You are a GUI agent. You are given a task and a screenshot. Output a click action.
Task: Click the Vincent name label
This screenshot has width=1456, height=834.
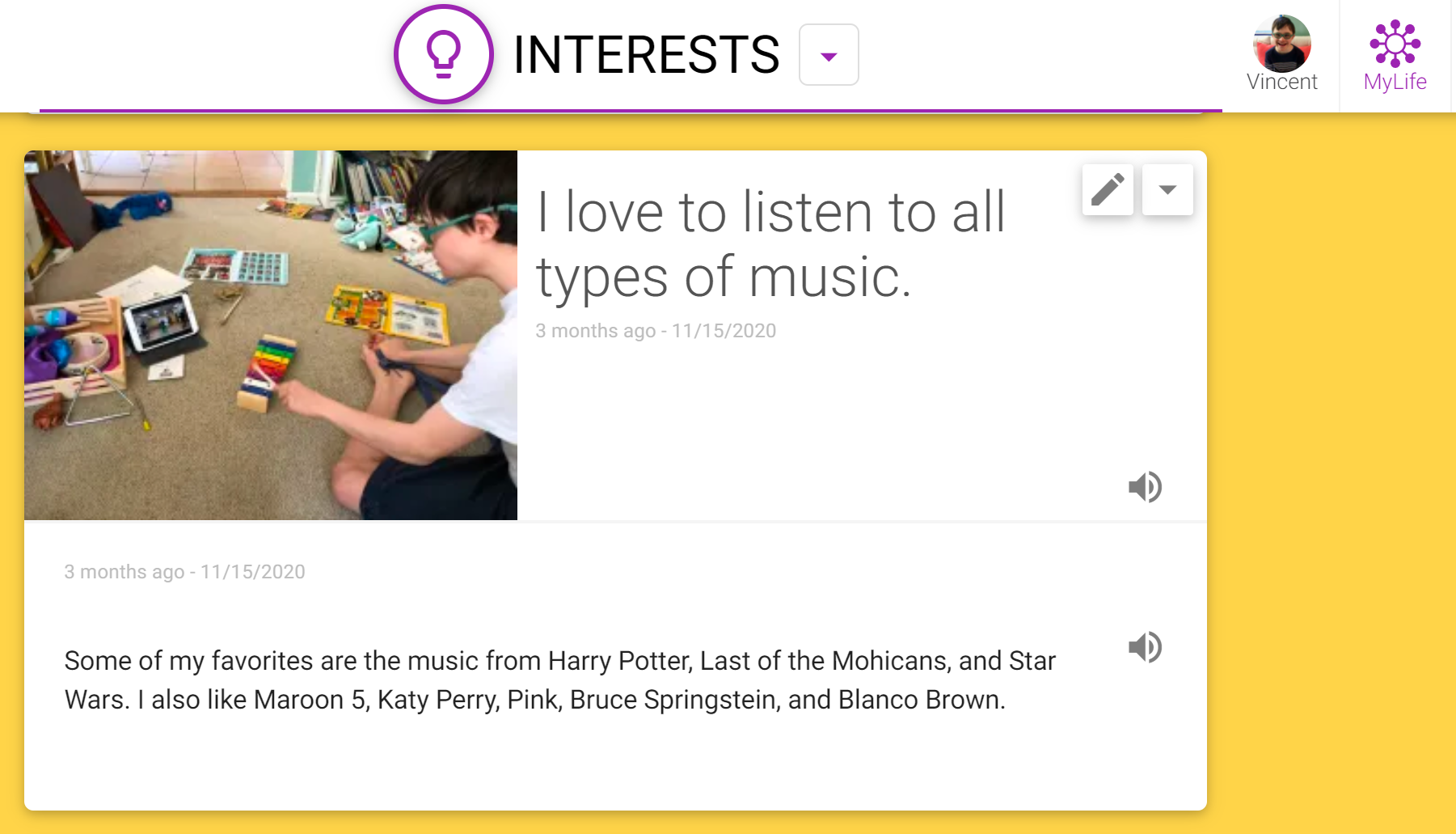pyautogui.click(x=1281, y=82)
